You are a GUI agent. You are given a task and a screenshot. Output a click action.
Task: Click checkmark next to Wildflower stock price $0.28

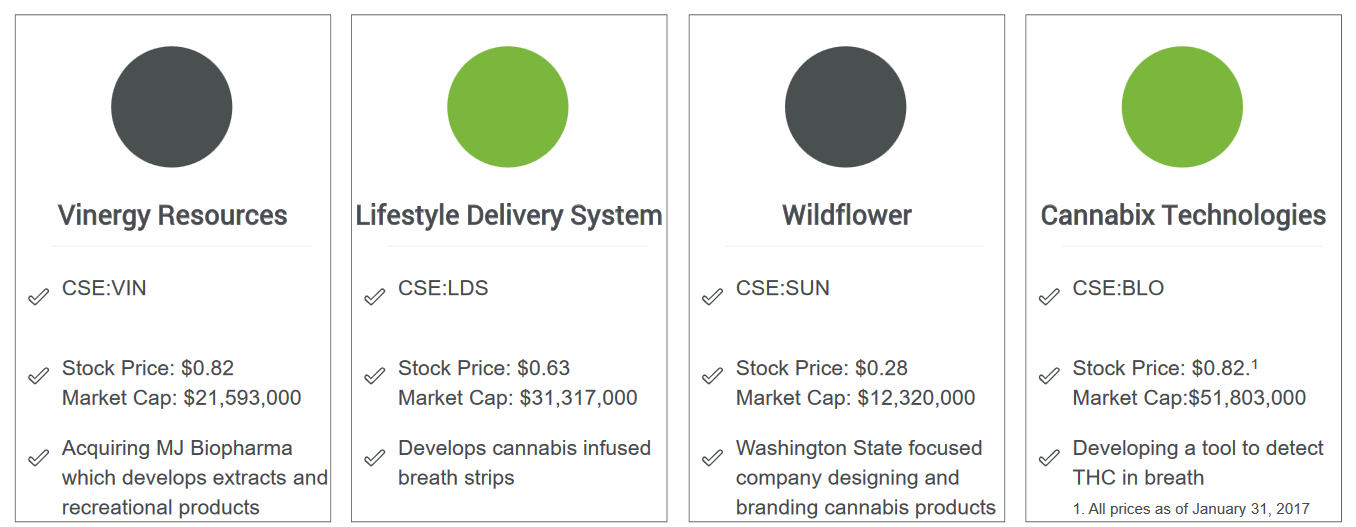712,376
